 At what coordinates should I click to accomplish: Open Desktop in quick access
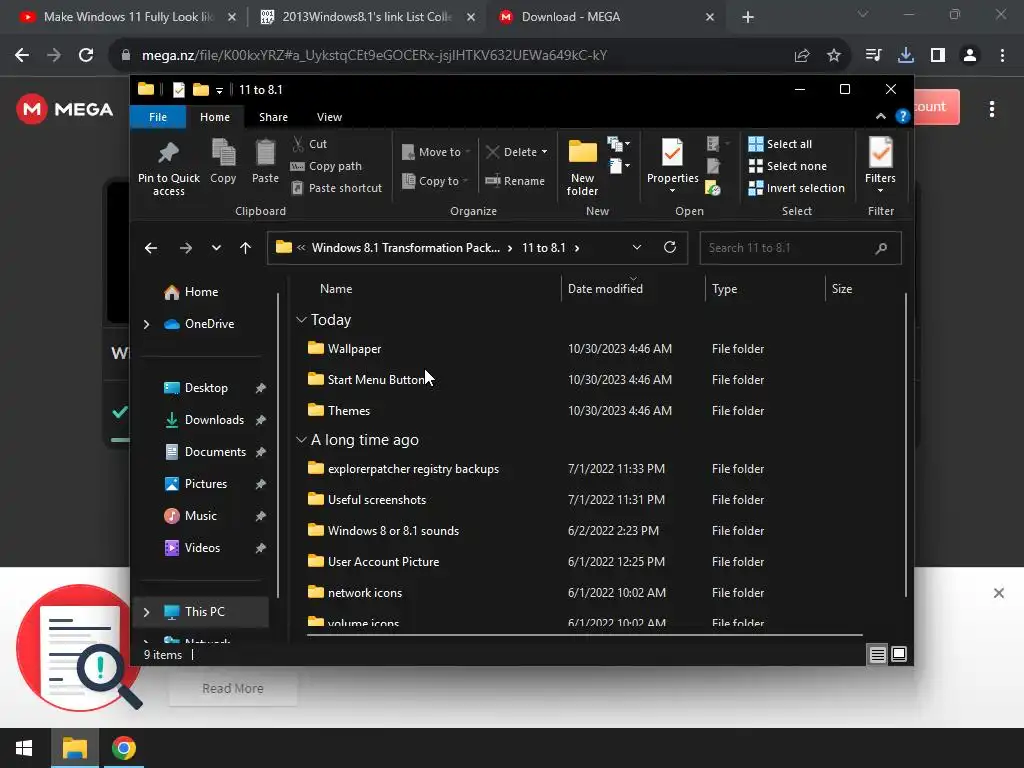(206, 388)
